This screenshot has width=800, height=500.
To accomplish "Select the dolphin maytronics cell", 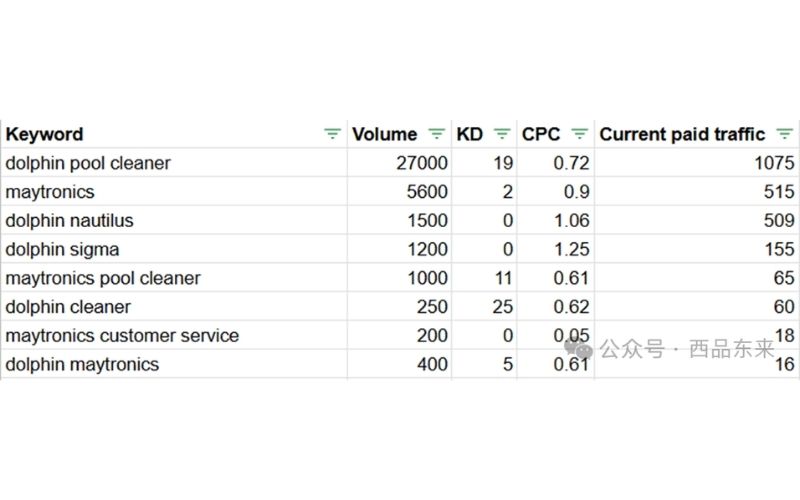I will coord(82,364).
